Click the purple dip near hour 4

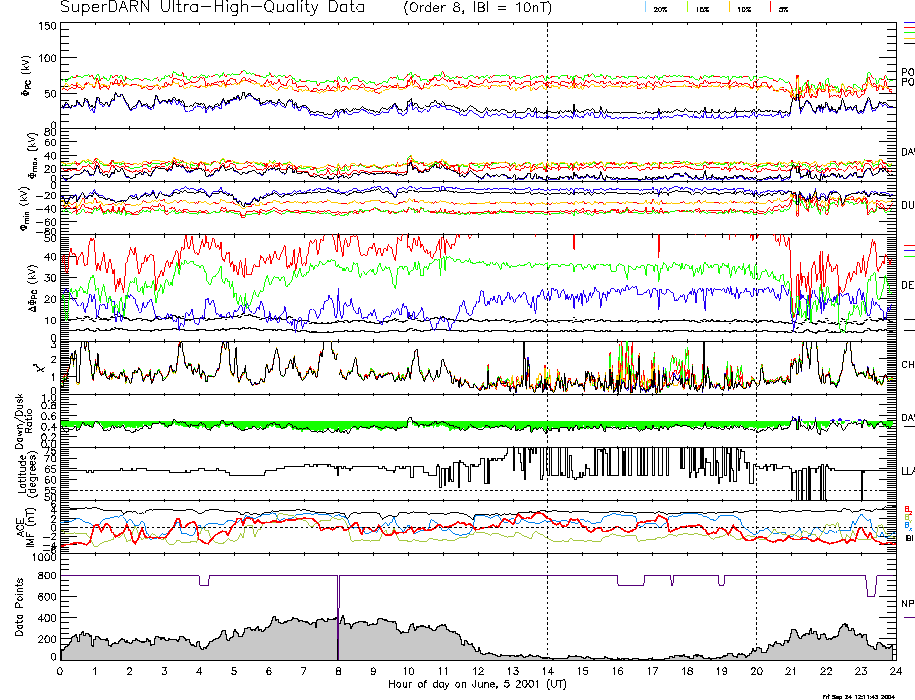point(204,581)
